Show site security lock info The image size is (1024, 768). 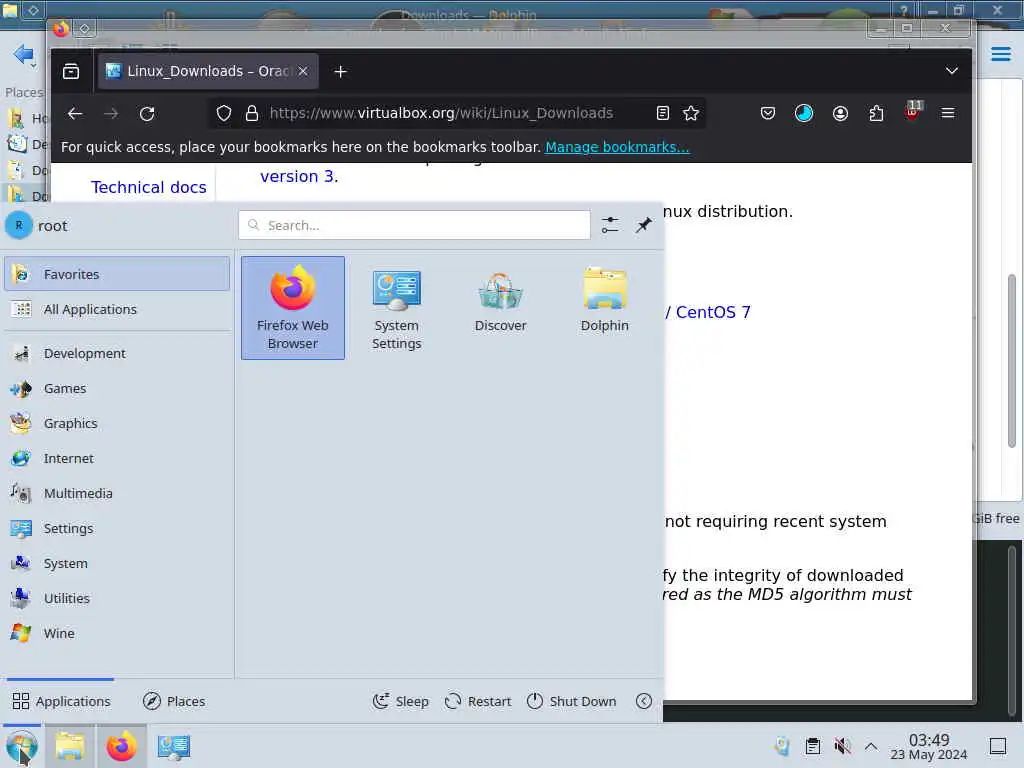pos(252,113)
